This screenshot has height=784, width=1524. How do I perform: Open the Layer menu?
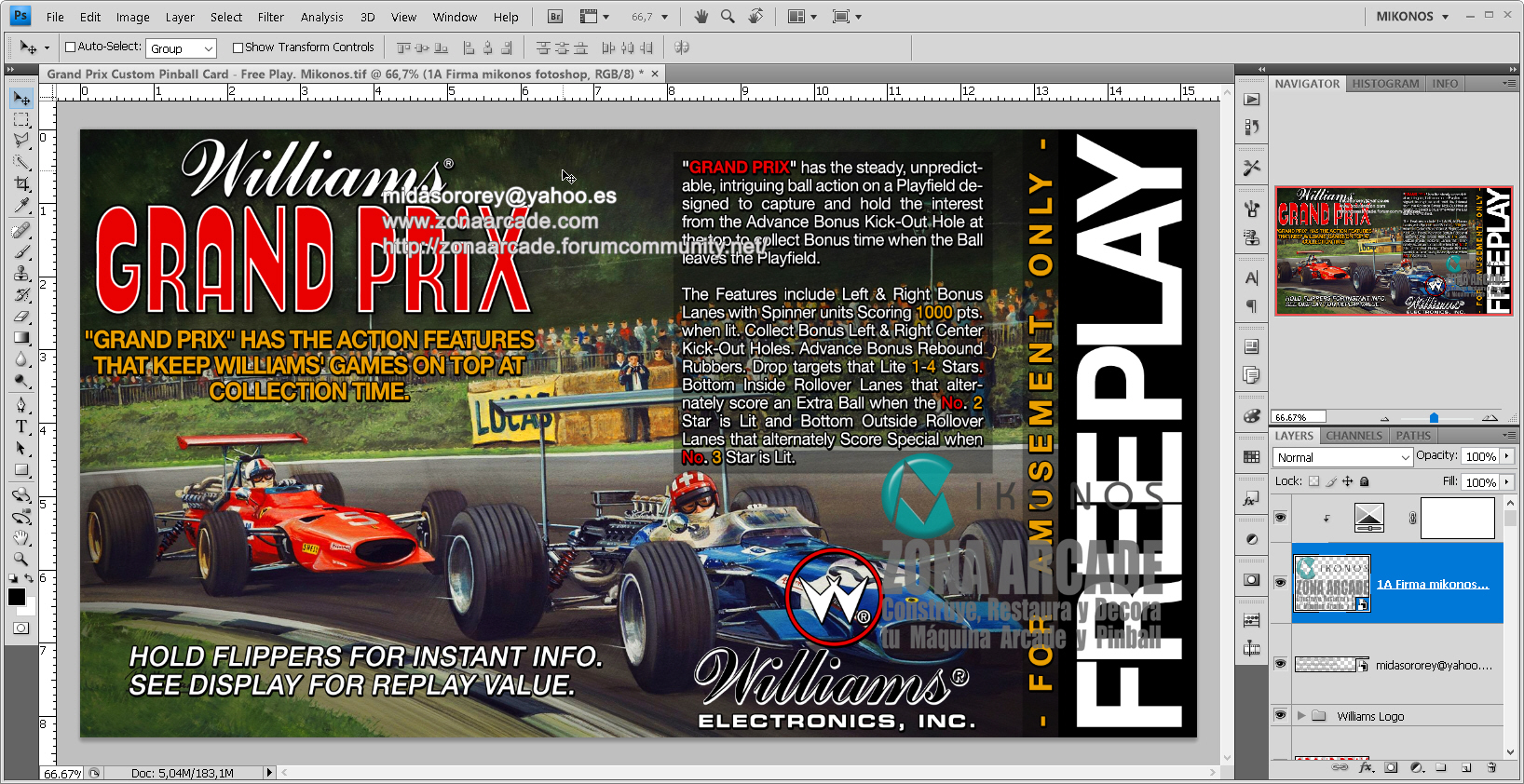[x=180, y=17]
